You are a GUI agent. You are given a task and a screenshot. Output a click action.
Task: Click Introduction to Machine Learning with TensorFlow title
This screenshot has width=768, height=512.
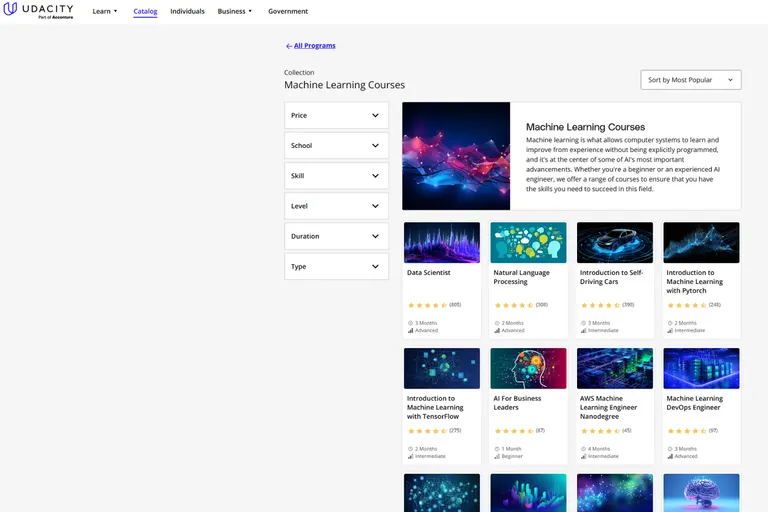435,407
